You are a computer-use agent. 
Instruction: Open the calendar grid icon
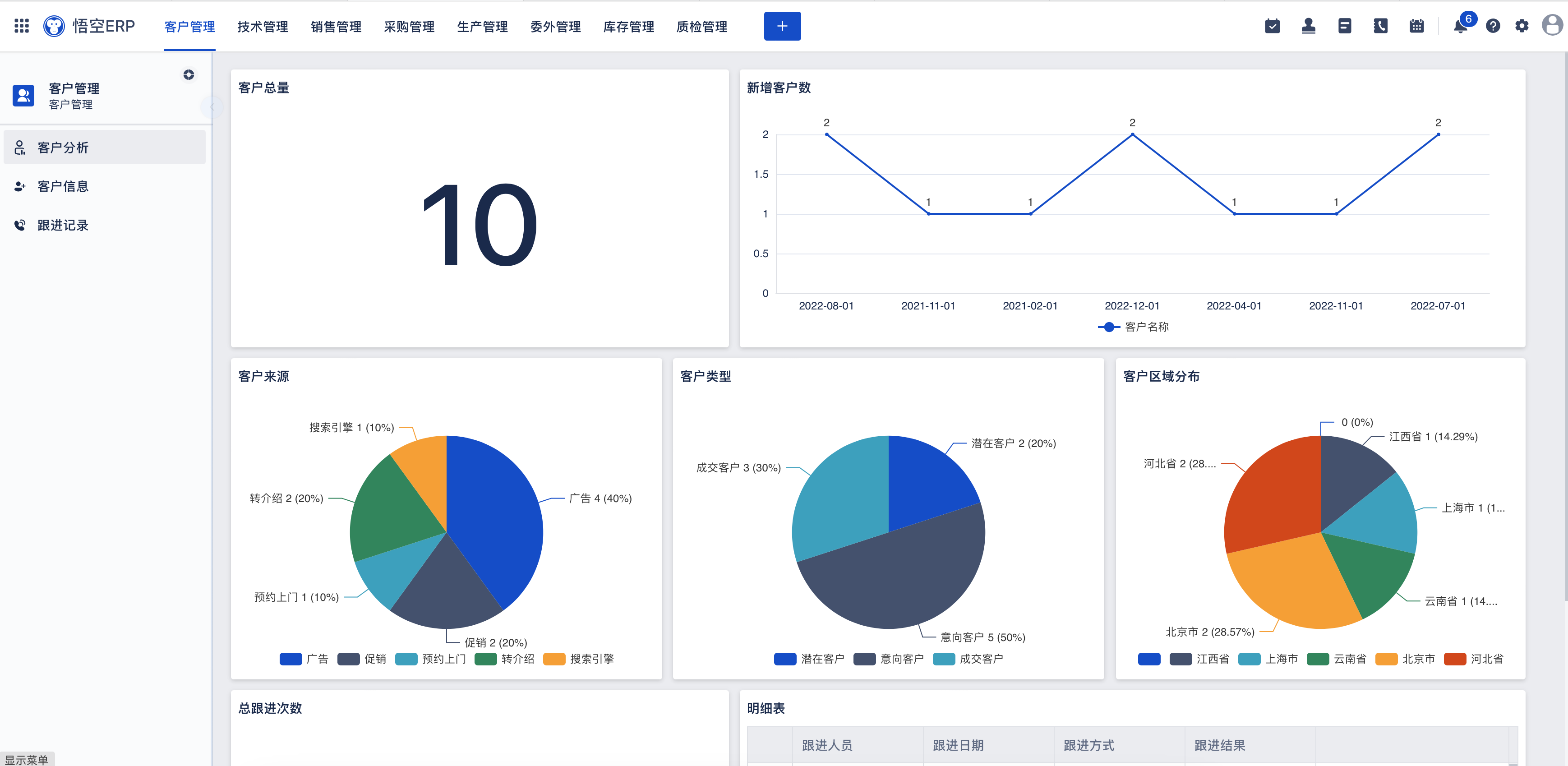pyautogui.click(x=1417, y=26)
